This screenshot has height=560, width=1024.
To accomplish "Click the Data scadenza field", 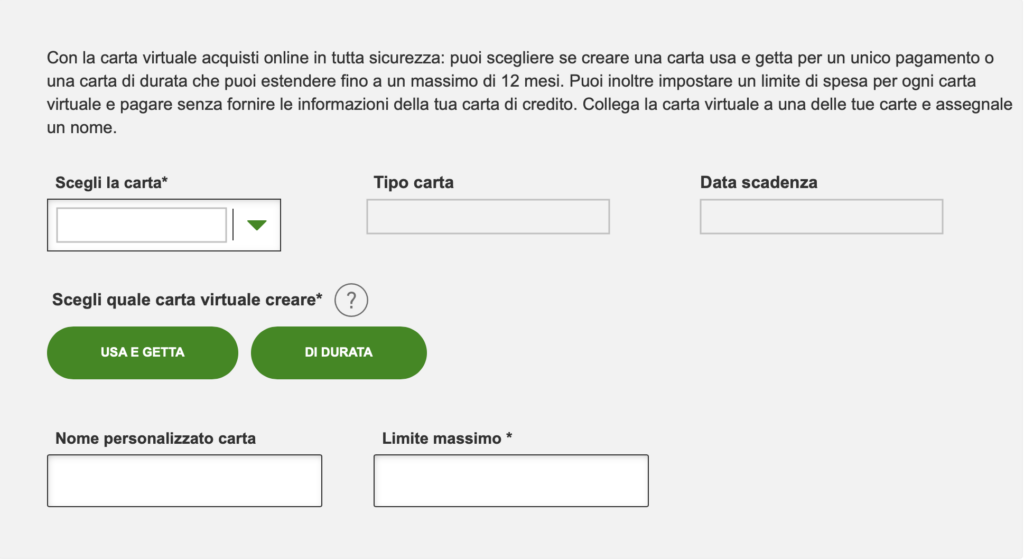I will [821, 217].
